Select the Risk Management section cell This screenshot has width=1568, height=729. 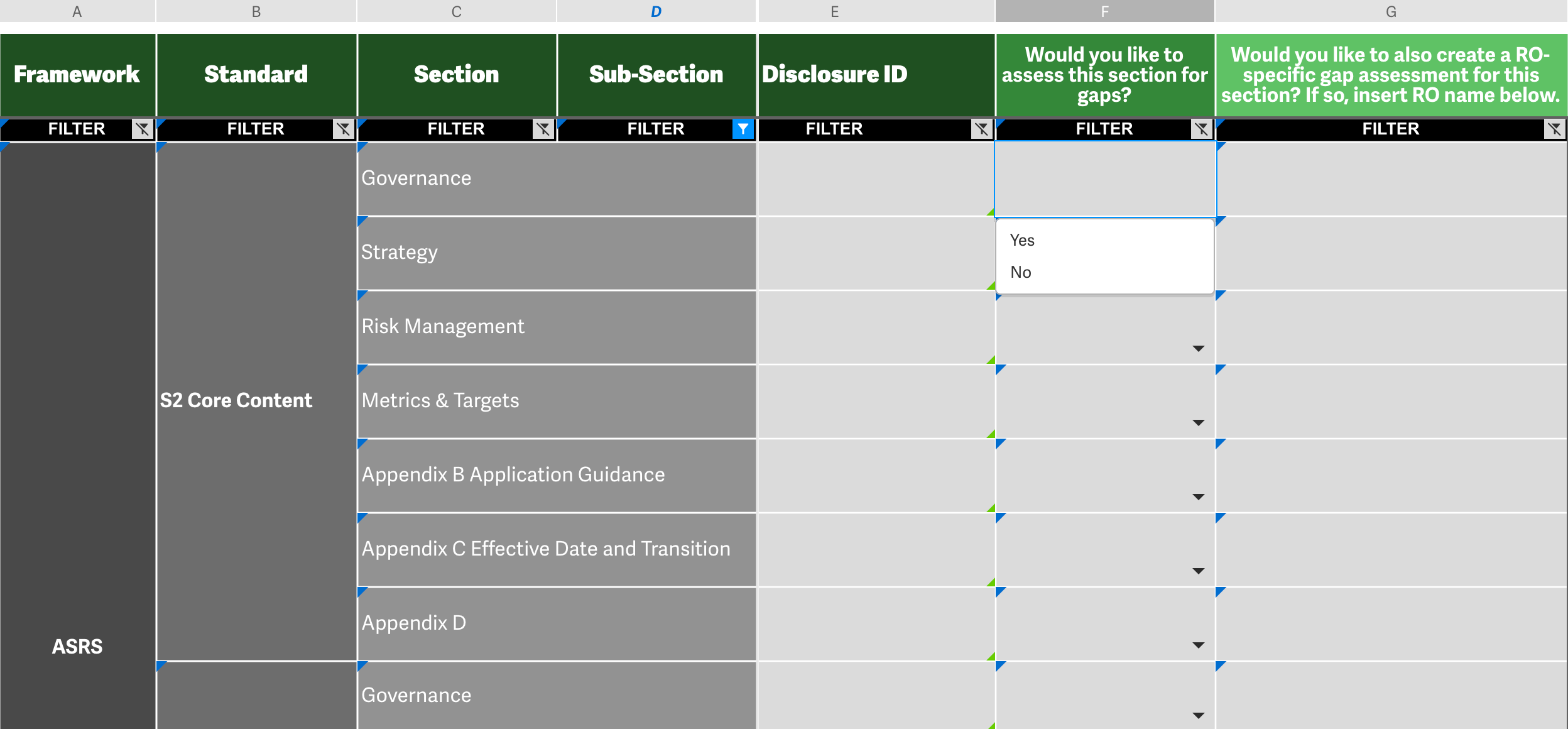(x=557, y=327)
